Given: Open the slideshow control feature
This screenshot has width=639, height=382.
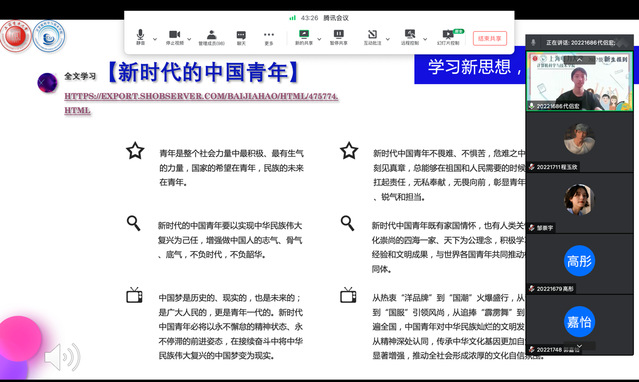Looking at the screenshot, I should [x=448, y=37].
